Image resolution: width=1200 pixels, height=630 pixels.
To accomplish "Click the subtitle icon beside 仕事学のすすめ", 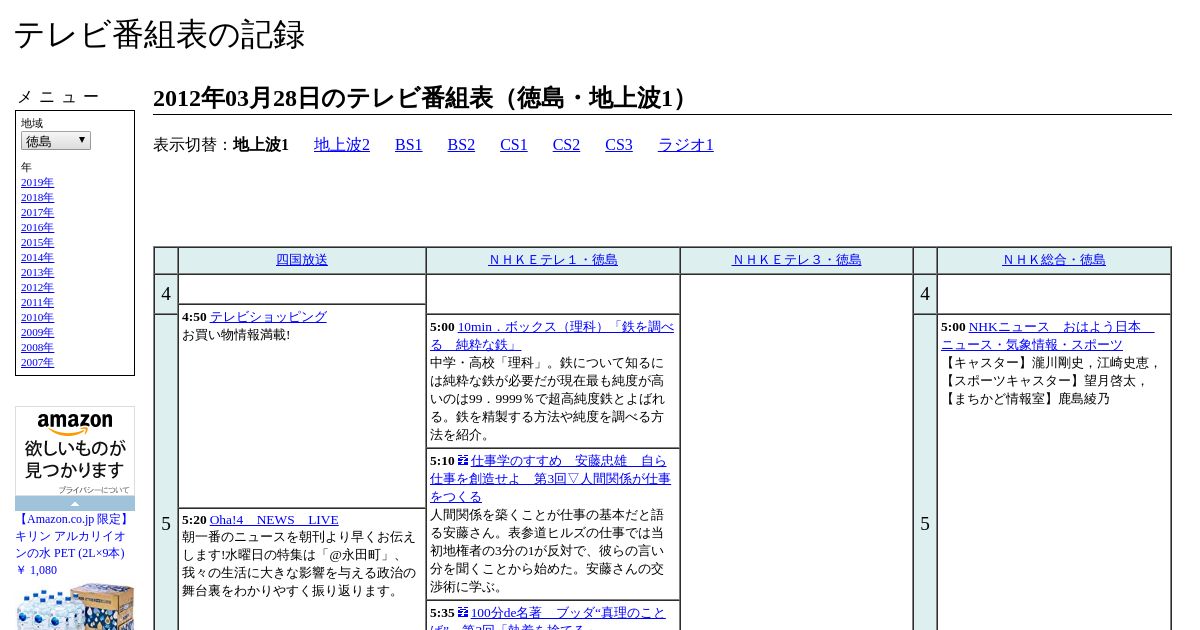I will 463,461.
